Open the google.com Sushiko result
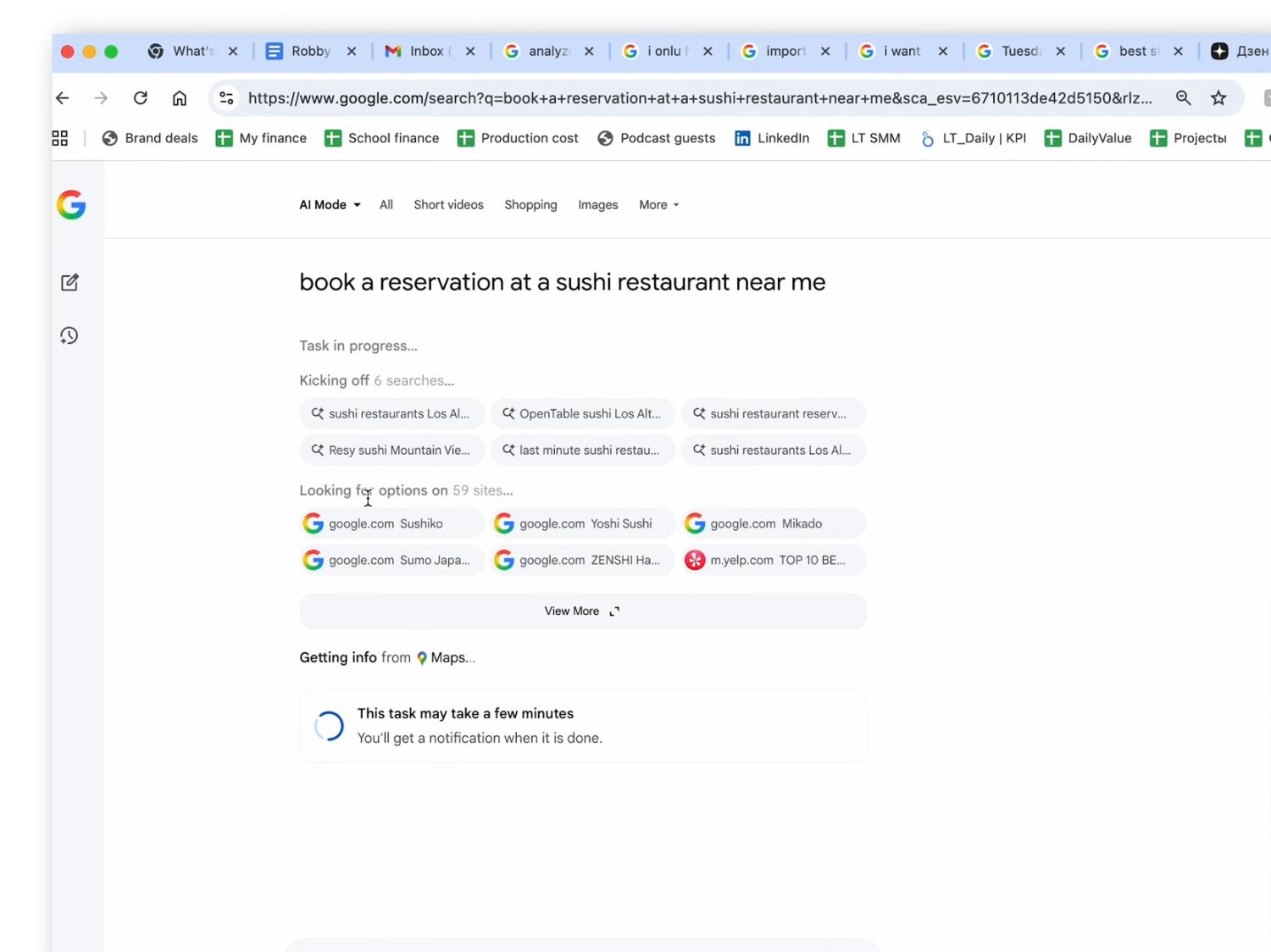The image size is (1271, 952). [391, 523]
